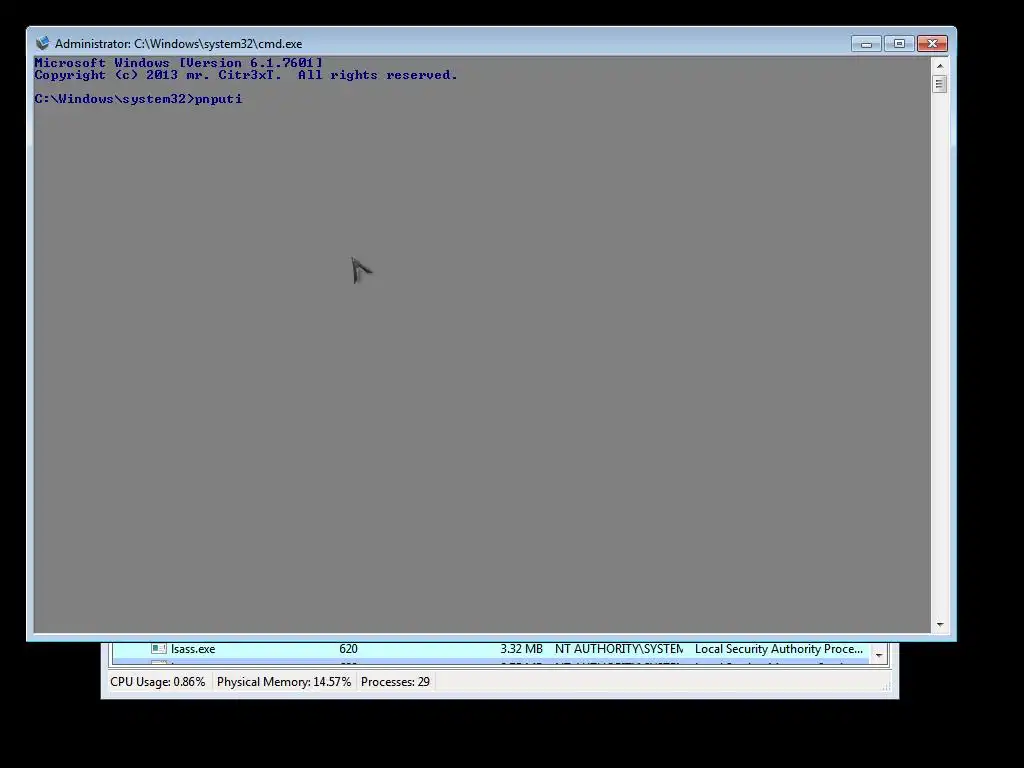Click Local Security Authority Process description

778,649
